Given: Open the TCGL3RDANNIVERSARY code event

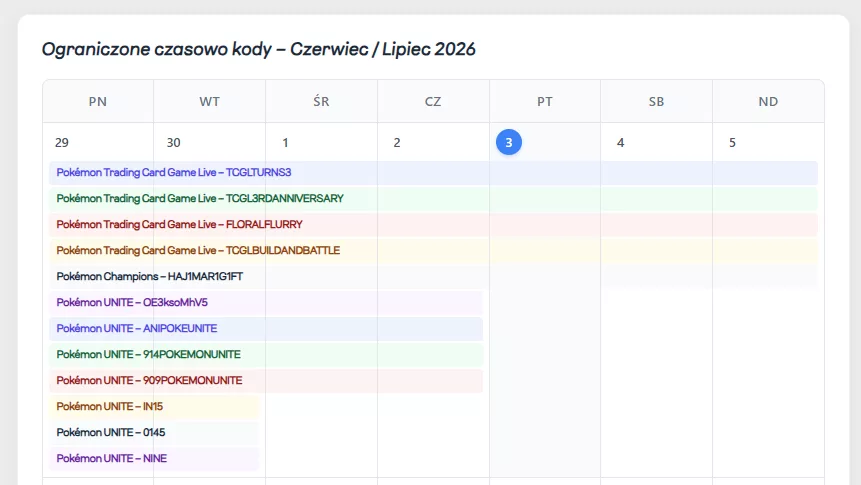Looking at the screenshot, I should [433, 198].
